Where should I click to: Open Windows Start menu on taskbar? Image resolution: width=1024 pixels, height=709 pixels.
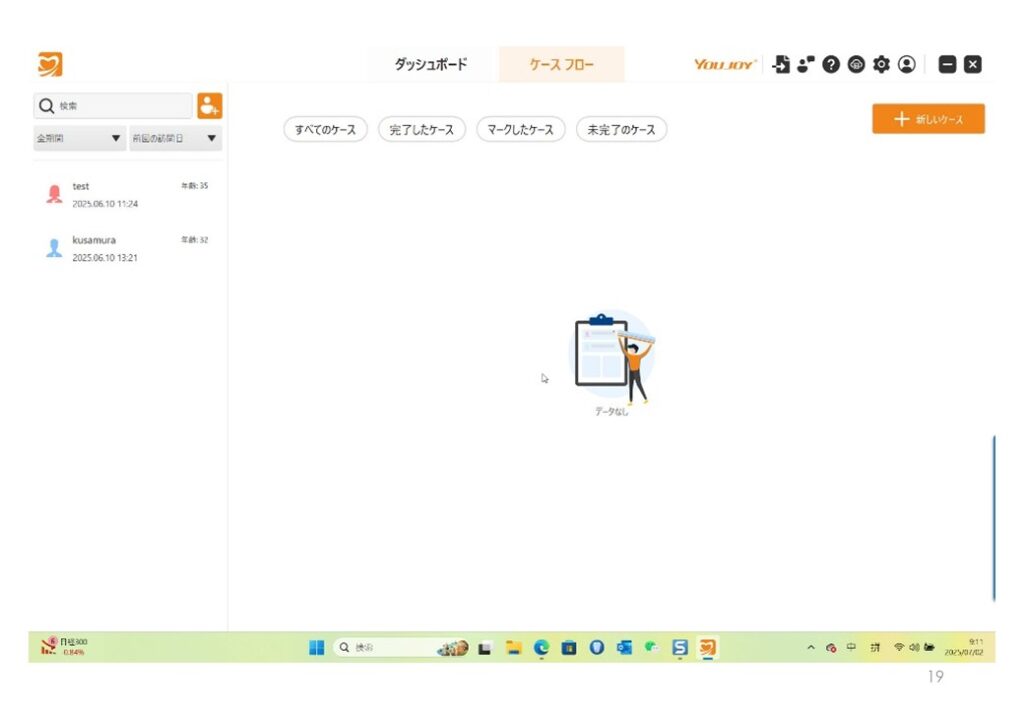[x=316, y=647]
